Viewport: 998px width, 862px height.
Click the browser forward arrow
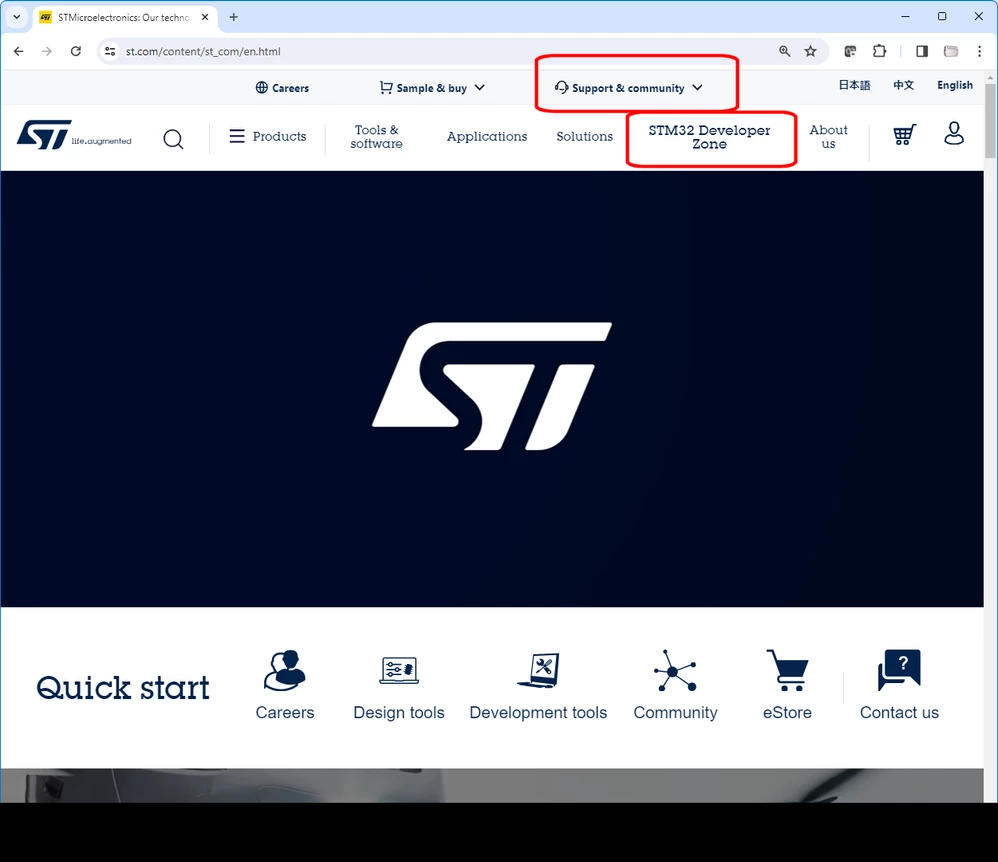(x=46, y=51)
